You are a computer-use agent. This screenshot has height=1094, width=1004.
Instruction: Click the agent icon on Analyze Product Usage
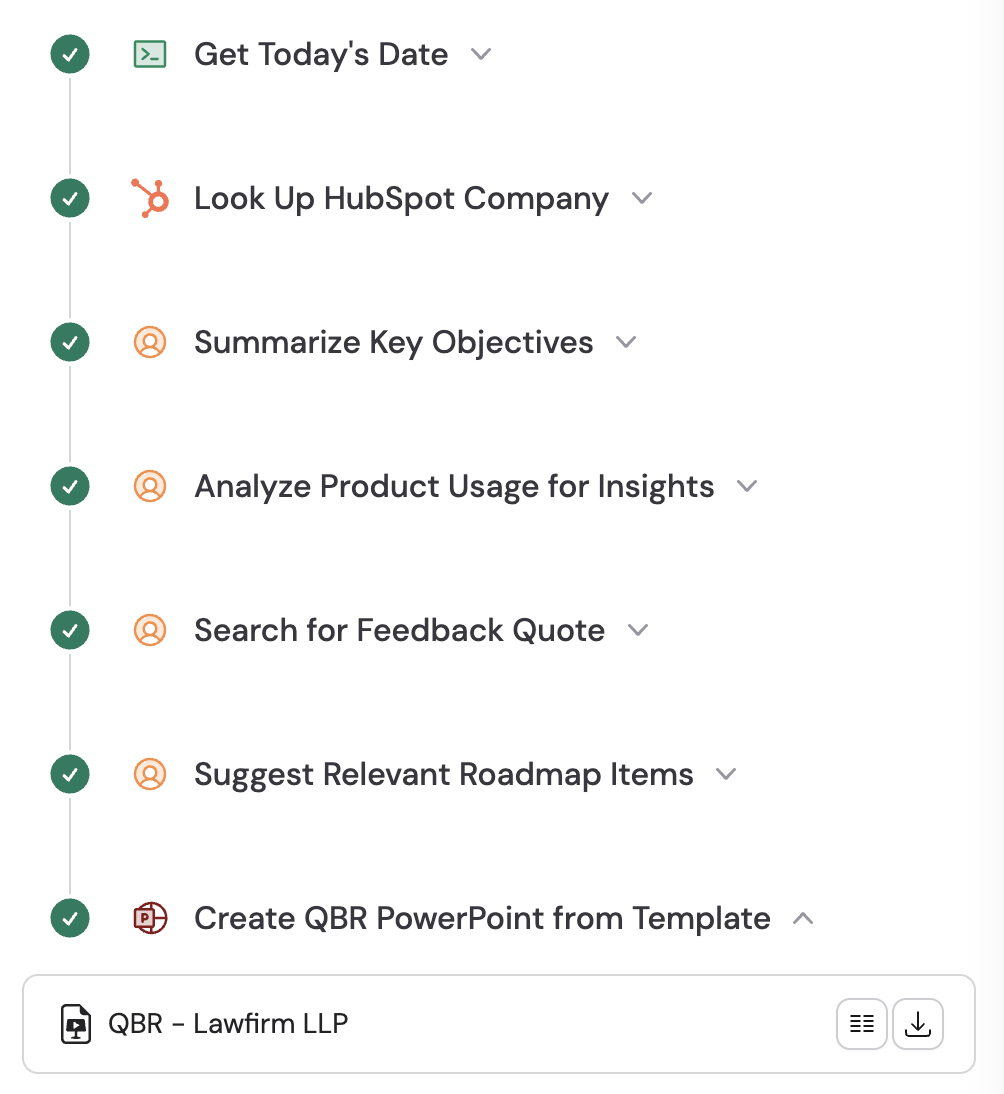click(150, 486)
